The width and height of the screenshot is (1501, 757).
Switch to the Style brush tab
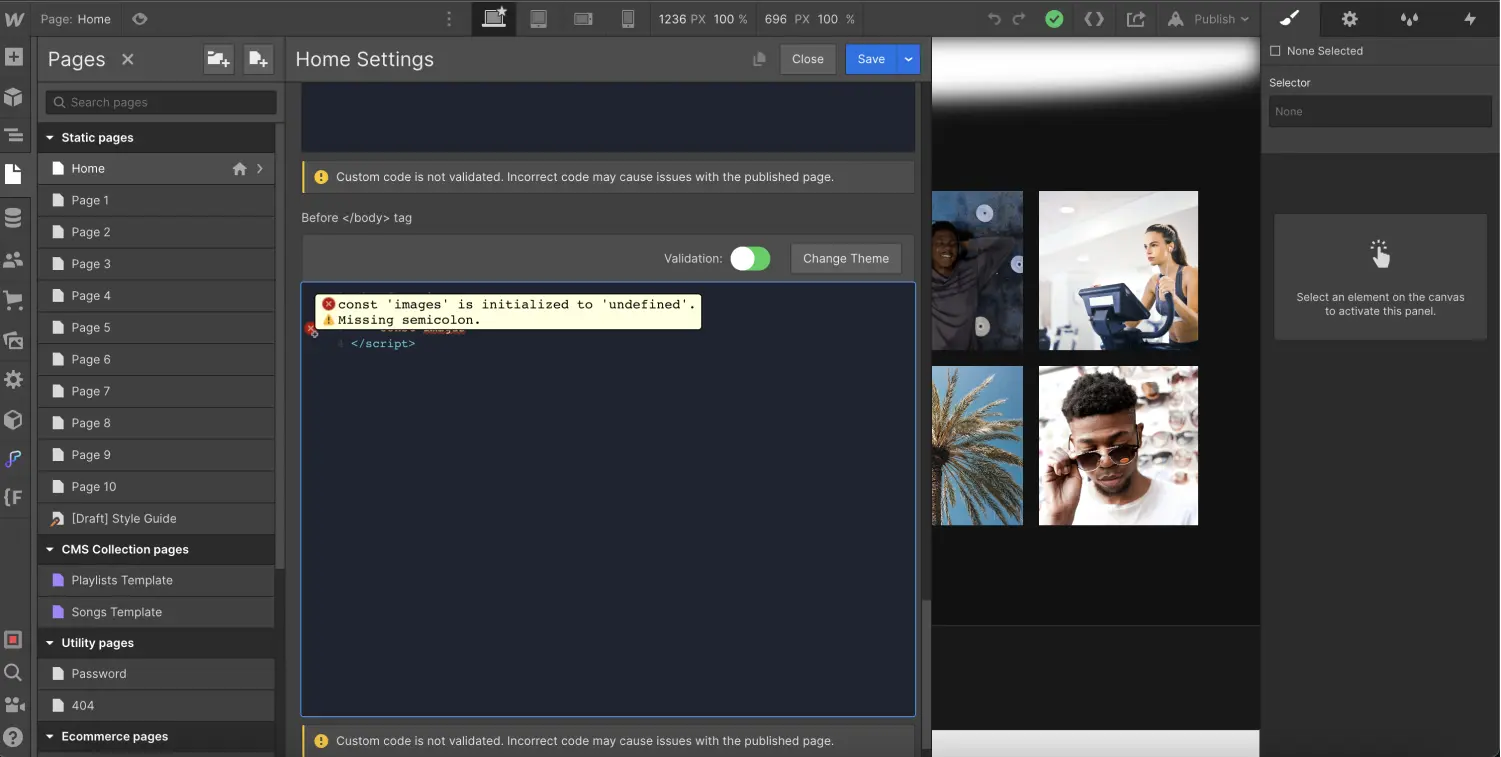[1290, 19]
